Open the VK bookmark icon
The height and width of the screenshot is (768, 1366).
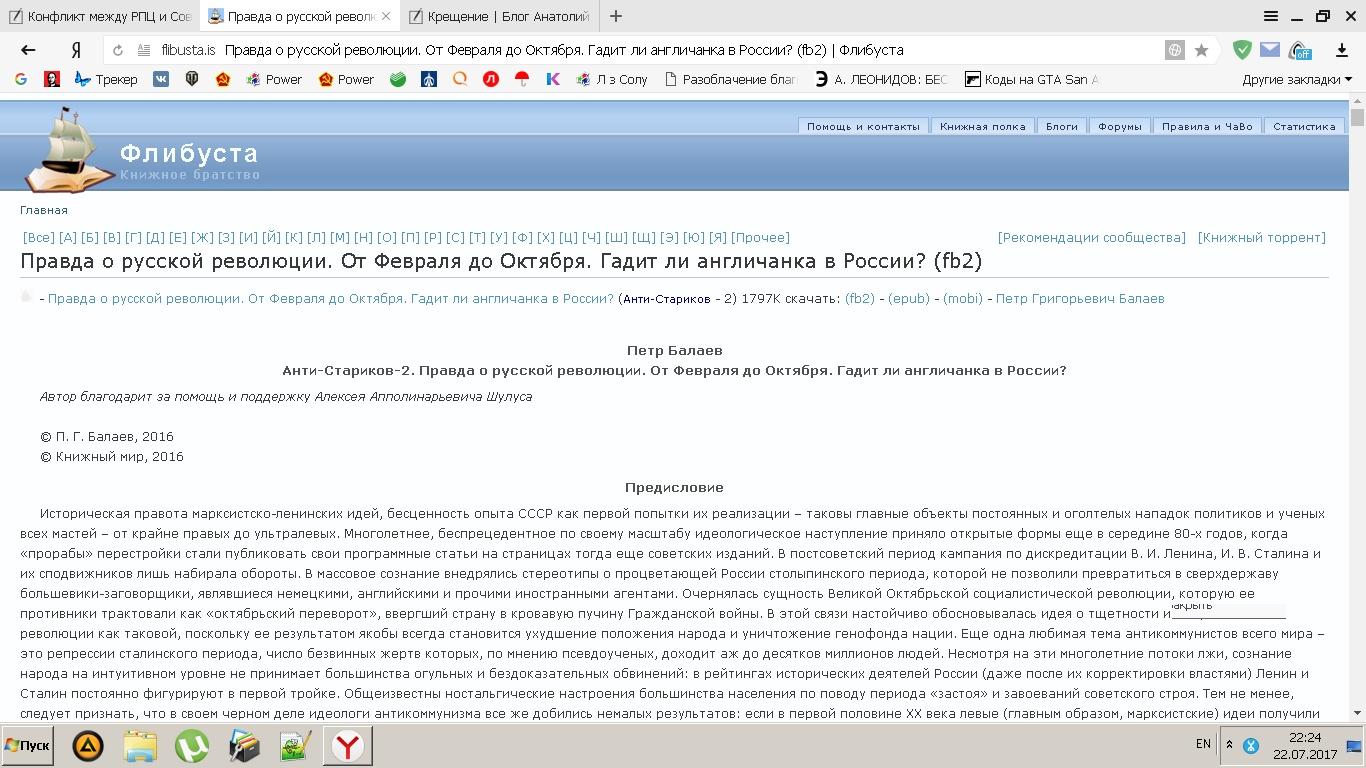(x=160, y=79)
